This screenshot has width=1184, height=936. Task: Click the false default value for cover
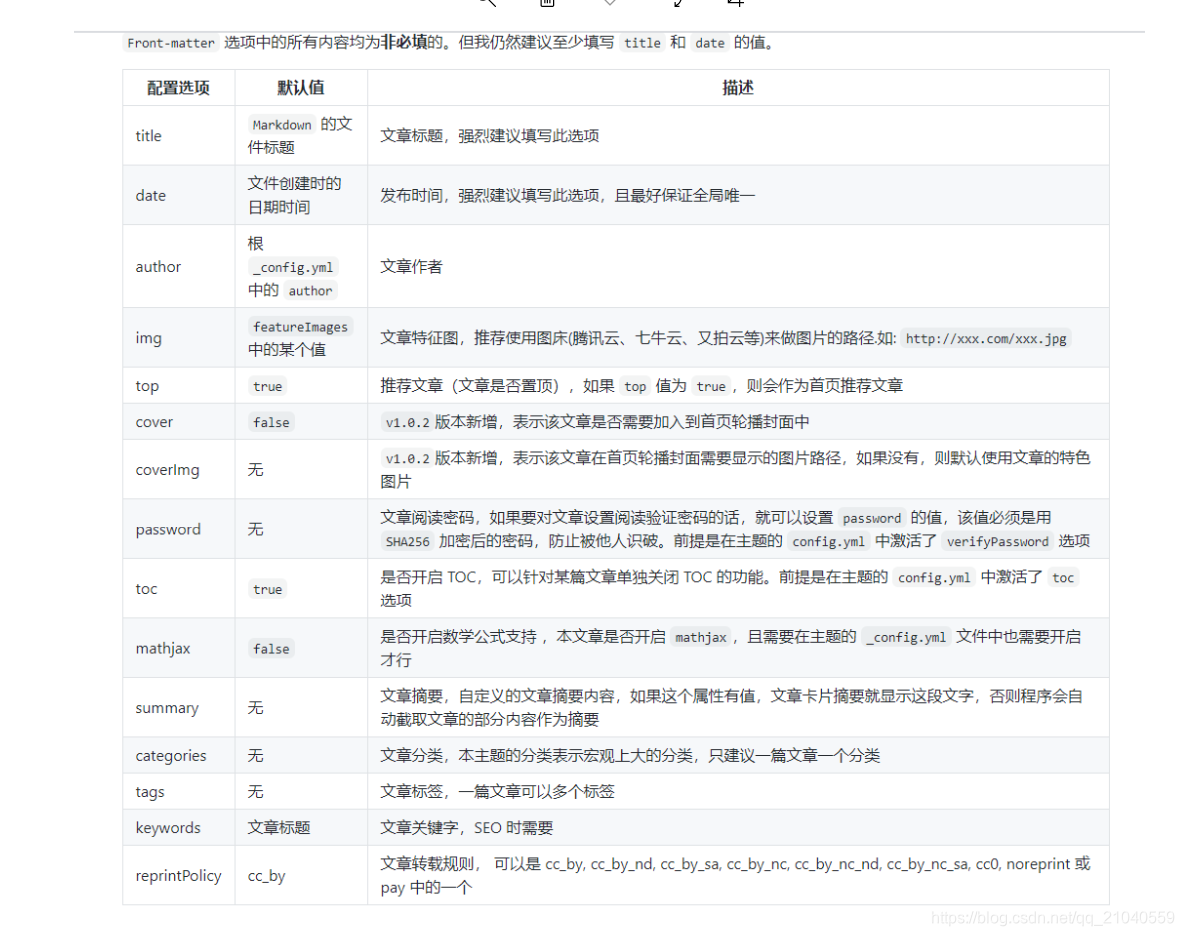point(270,422)
